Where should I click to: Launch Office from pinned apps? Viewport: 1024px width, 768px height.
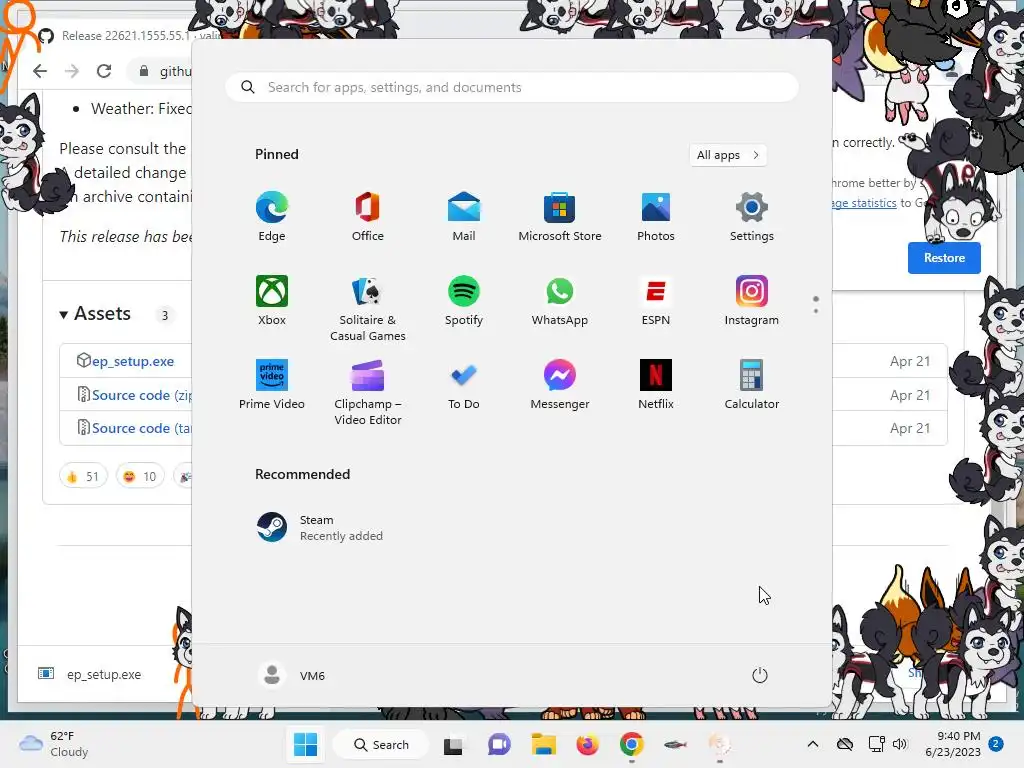(x=368, y=217)
